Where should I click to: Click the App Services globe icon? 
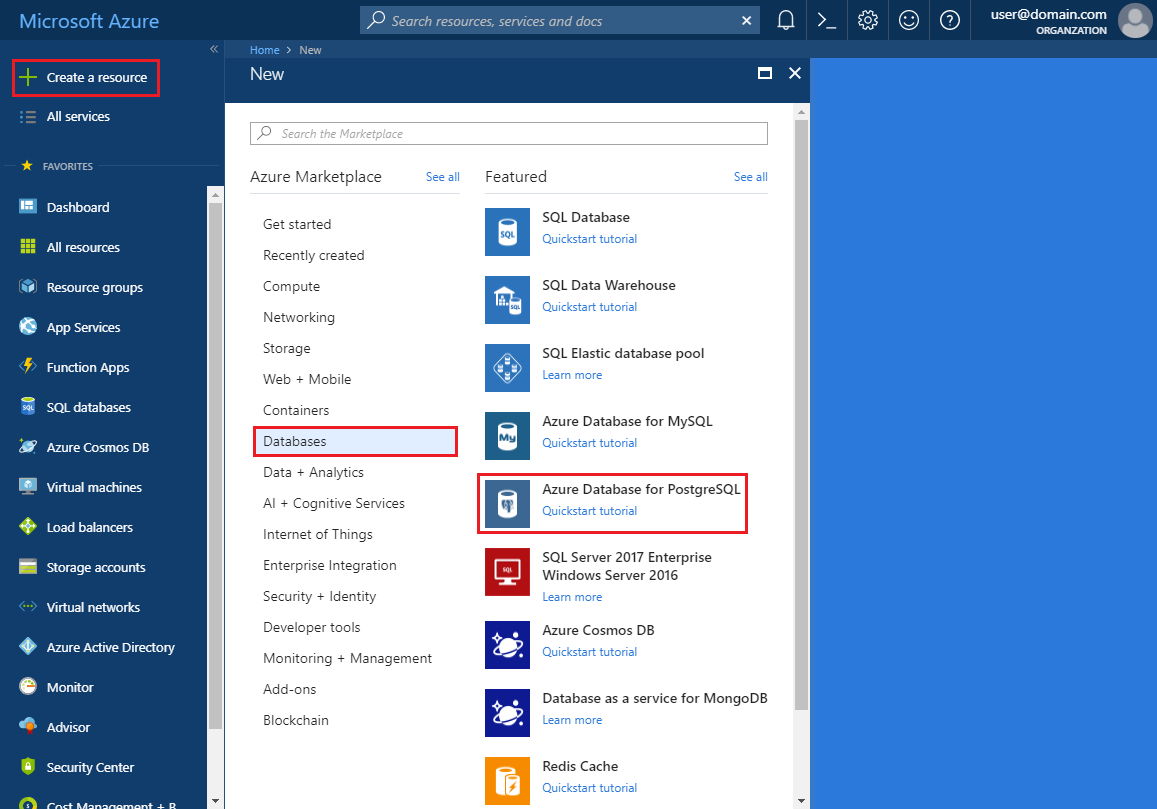click(28, 326)
